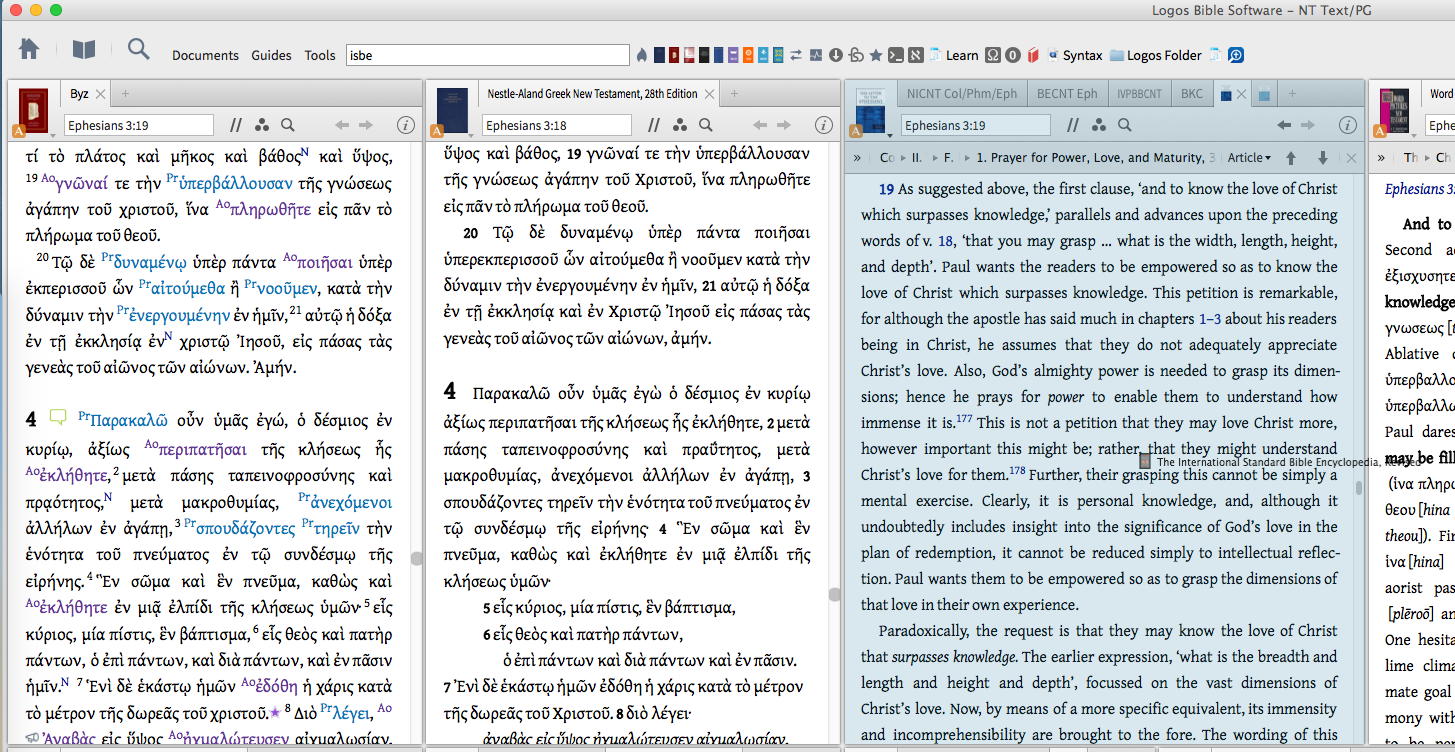
Task: Click the star favorites shortcut icon
Action: pyautogui.click(x=876, y=55)
